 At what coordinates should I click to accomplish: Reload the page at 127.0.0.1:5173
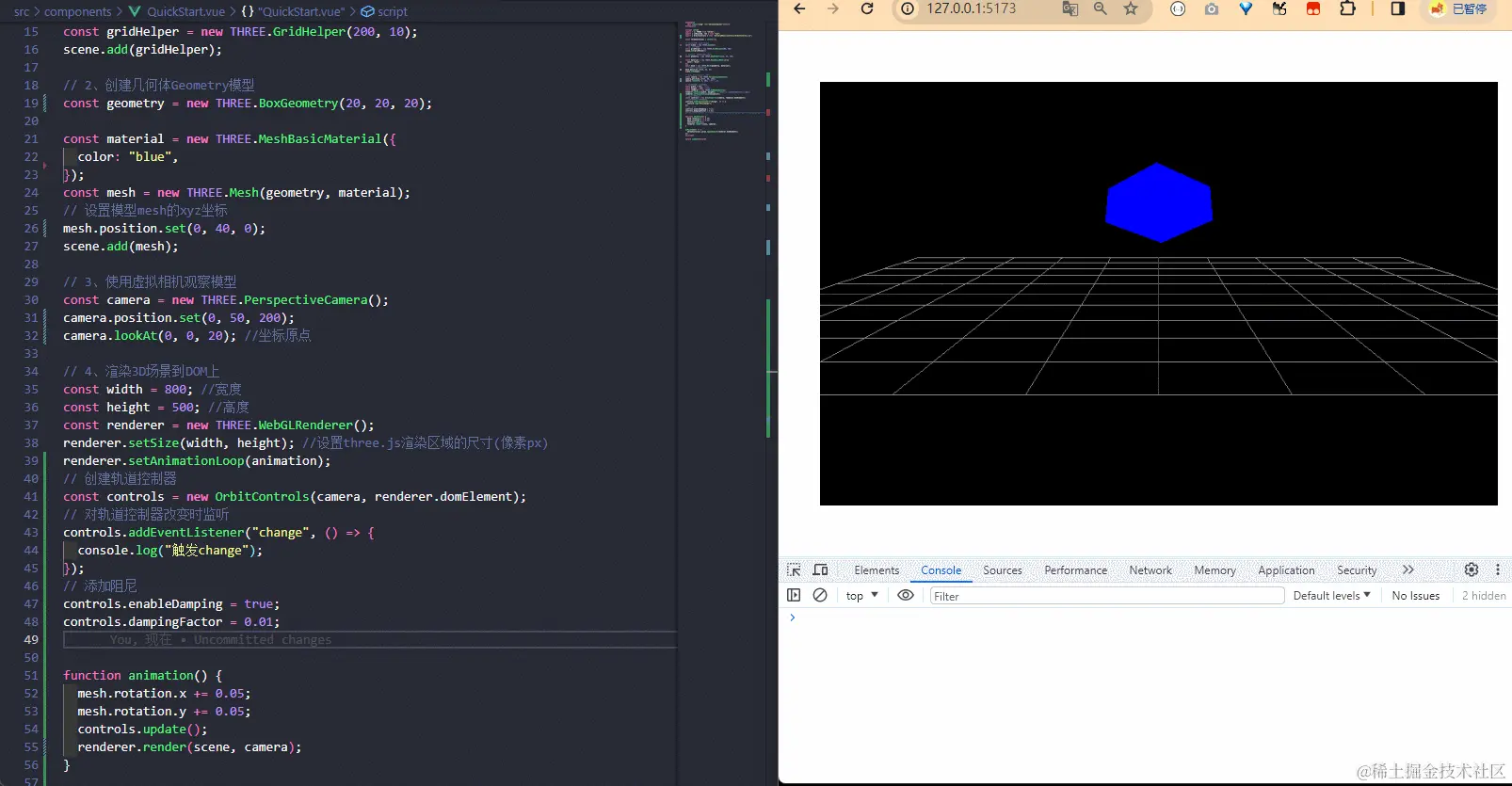(x=867, y=9)
